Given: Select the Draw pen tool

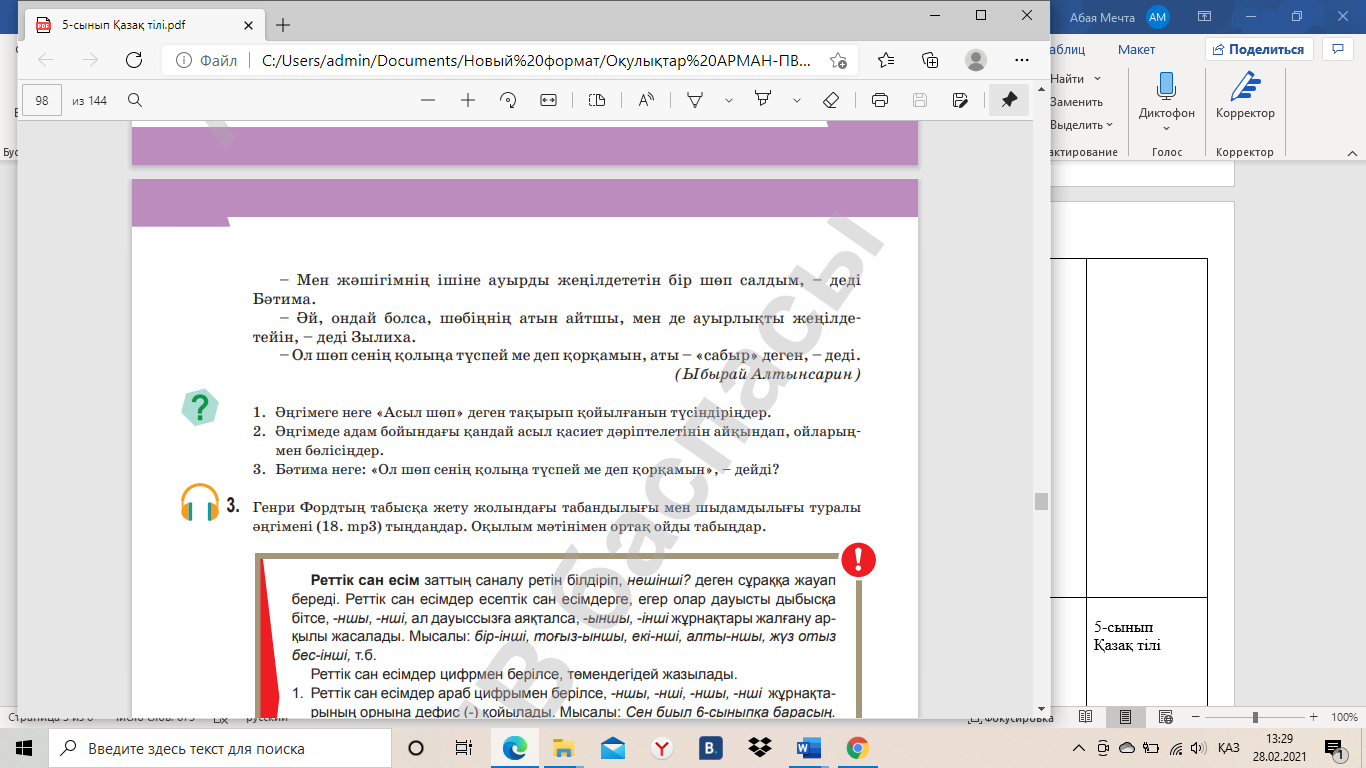Looking at the screenshot, I should pos(695,100).
